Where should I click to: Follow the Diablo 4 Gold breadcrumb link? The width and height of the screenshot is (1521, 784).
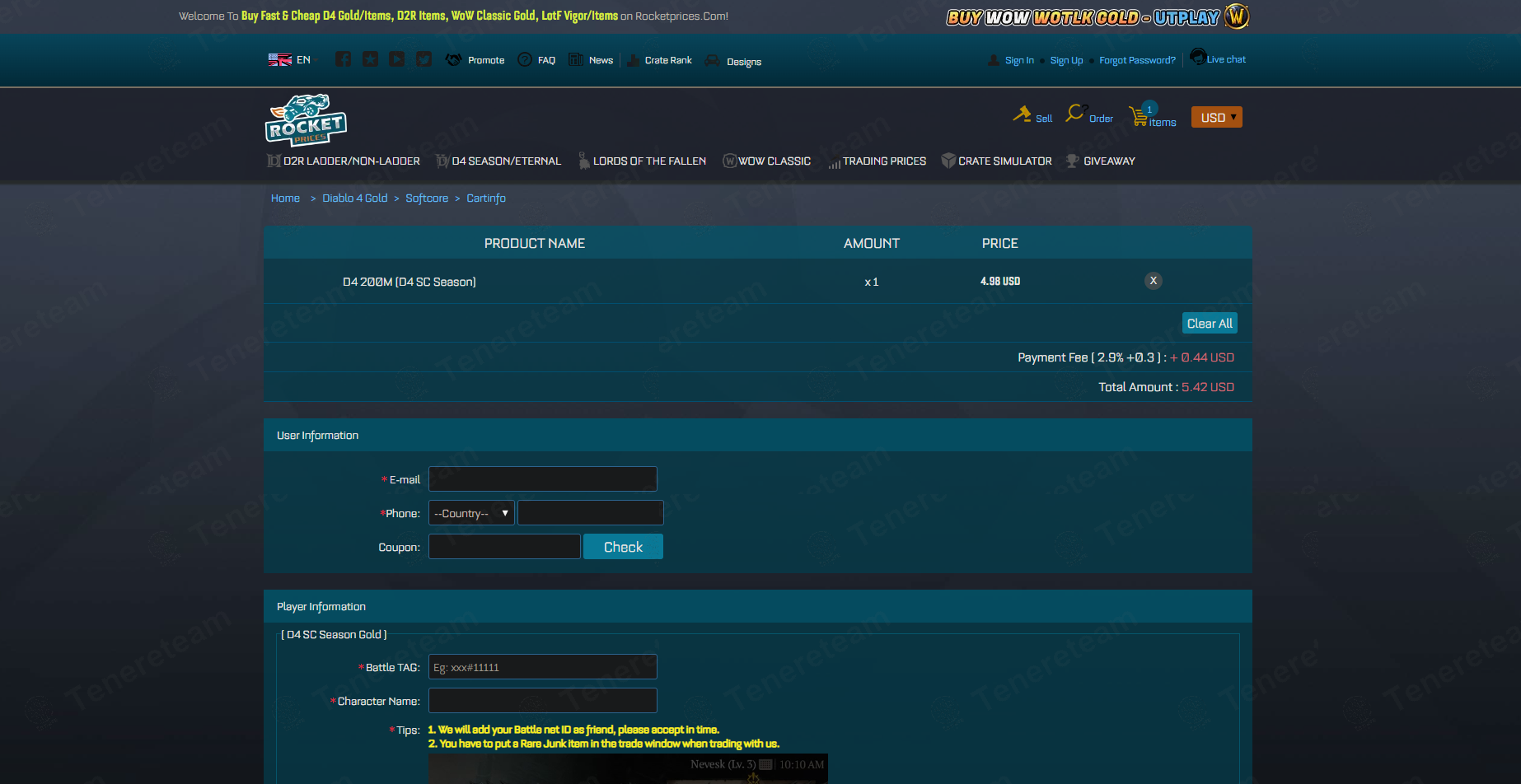pos(355,198)
